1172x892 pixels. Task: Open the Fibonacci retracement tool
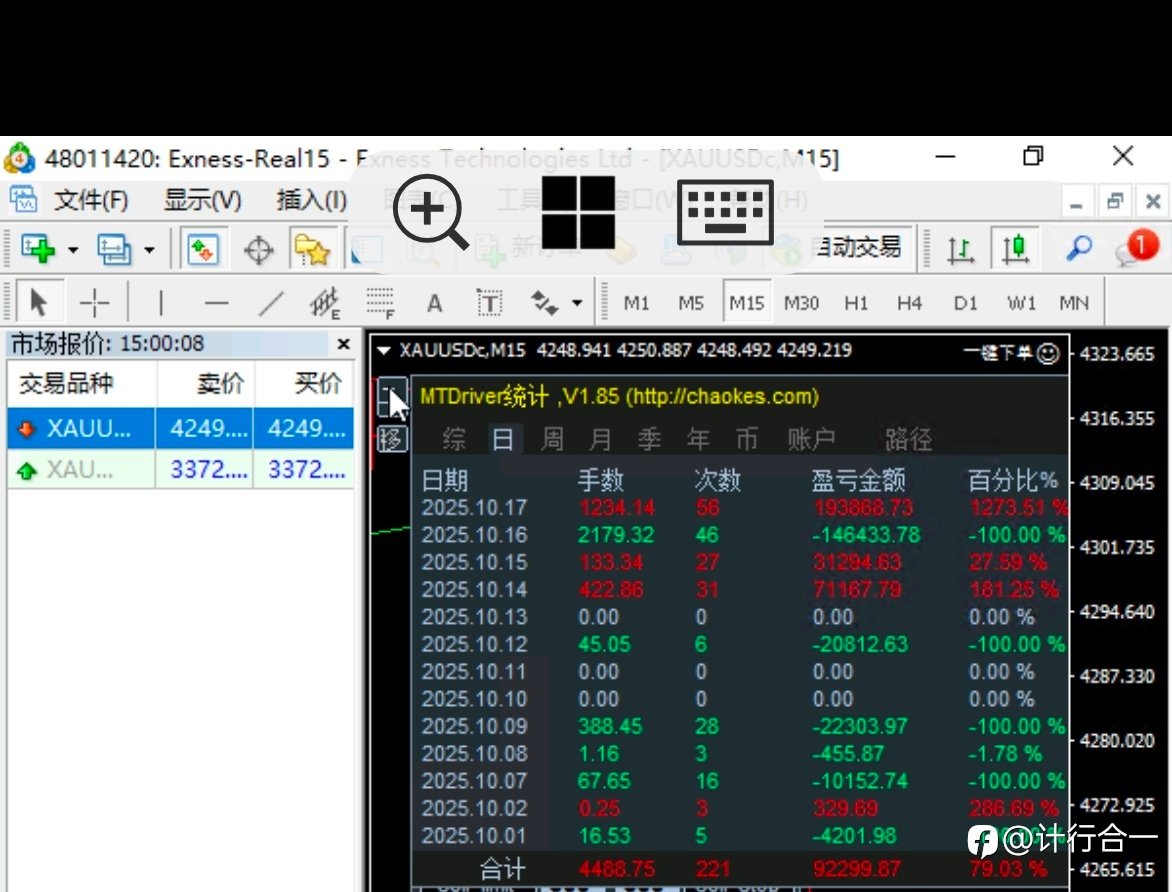380,303
